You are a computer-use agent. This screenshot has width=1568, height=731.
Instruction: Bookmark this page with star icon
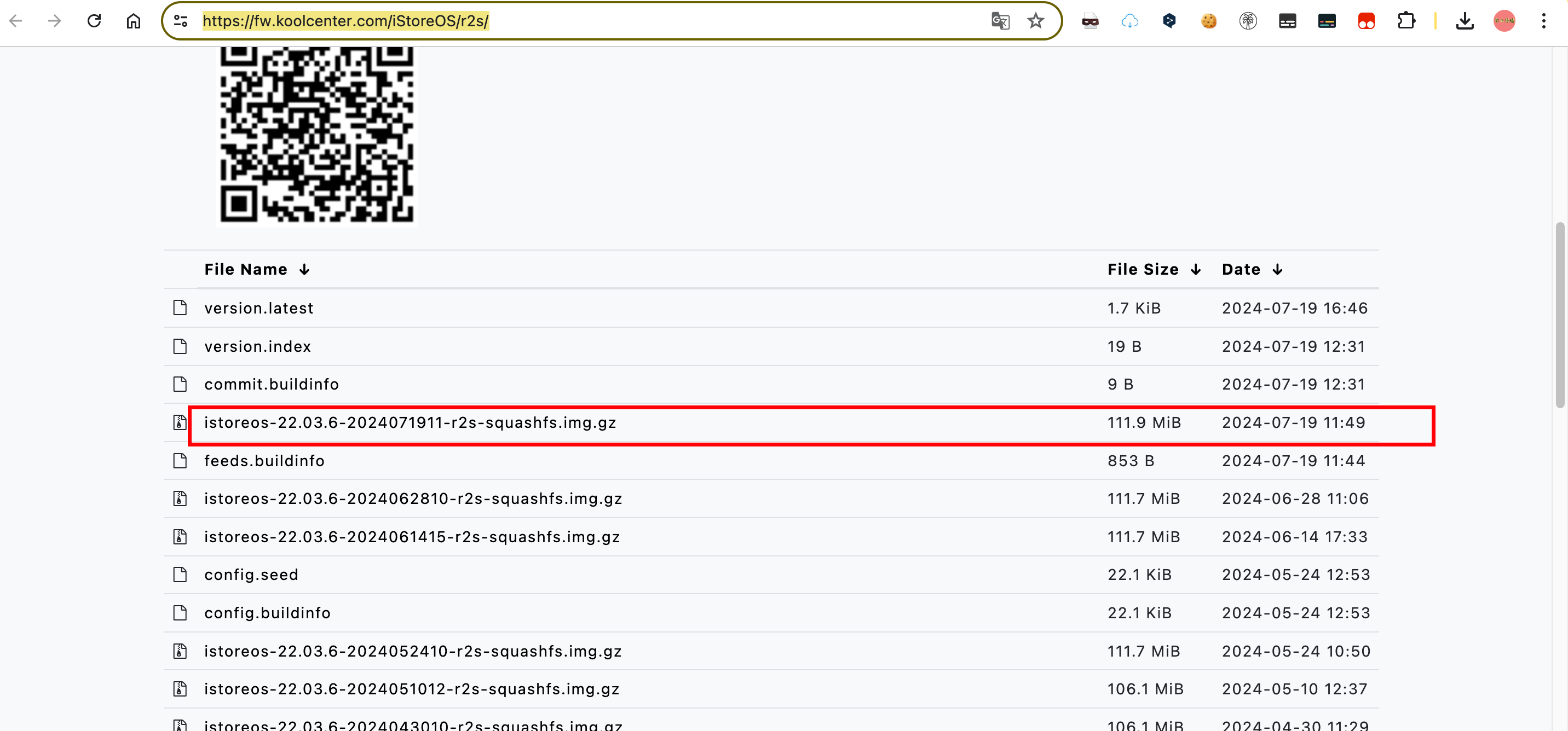coord(1035,21)
